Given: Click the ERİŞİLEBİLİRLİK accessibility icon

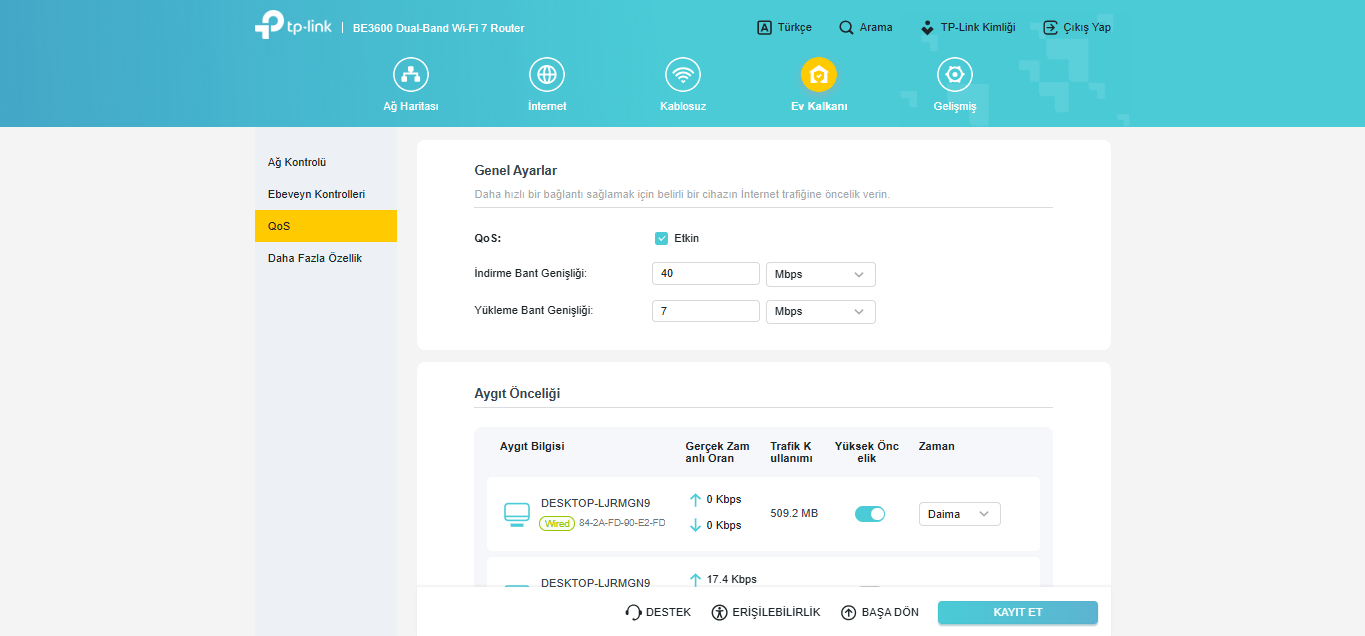Looking at the screenshot, I should (719, 612).
